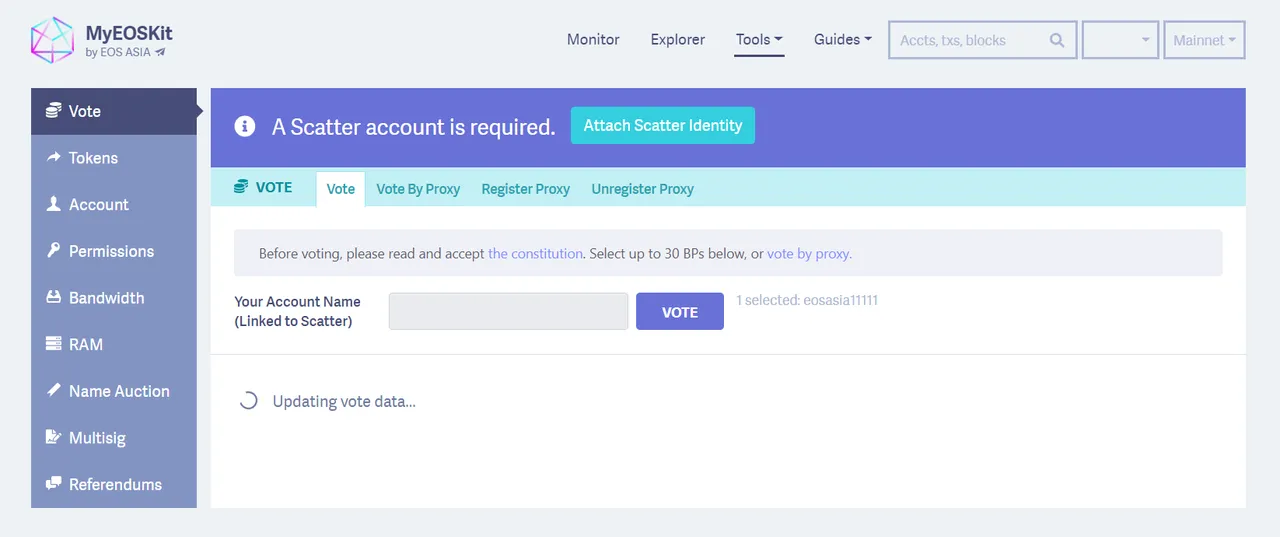Open the constitution link

[x=535, y=254]
